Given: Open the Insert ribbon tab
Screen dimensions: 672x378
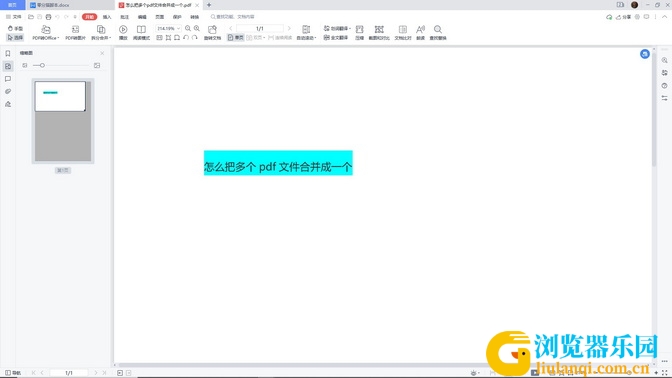Looking at the screenshot, I should (x=107, y=17).
